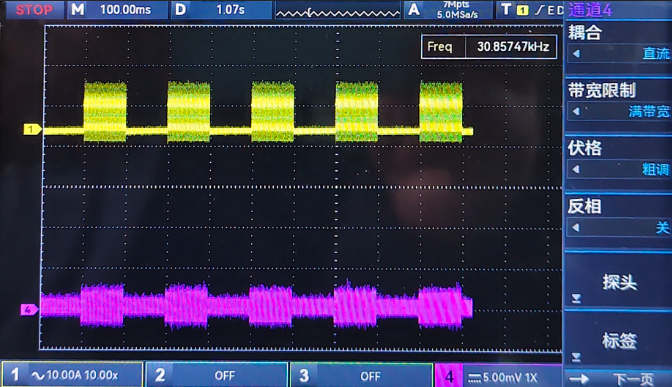Toggle the 反相 invert setting 关
Image resolution: width=672 pixels, height=387 pixels.
tap(618, 228)
